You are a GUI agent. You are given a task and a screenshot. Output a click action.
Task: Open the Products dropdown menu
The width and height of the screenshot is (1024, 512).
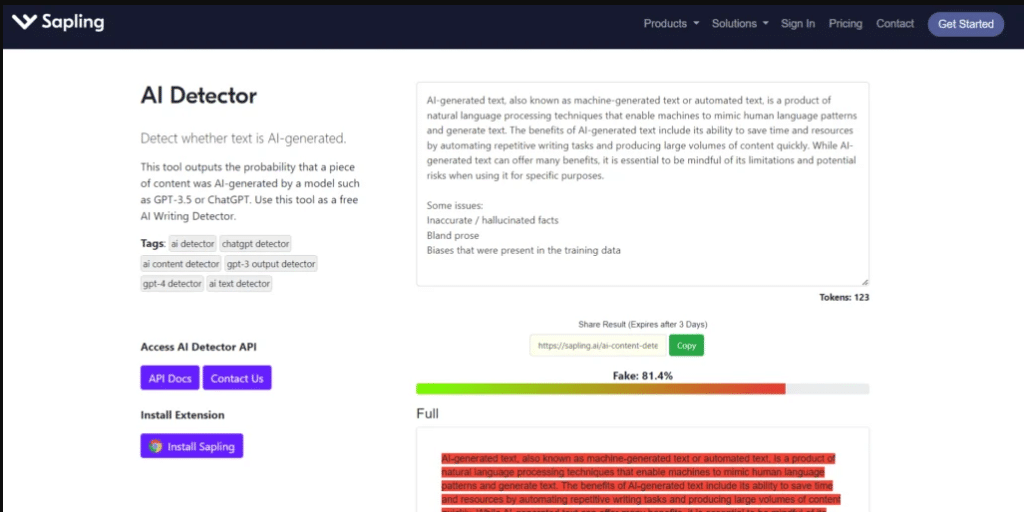671,24
